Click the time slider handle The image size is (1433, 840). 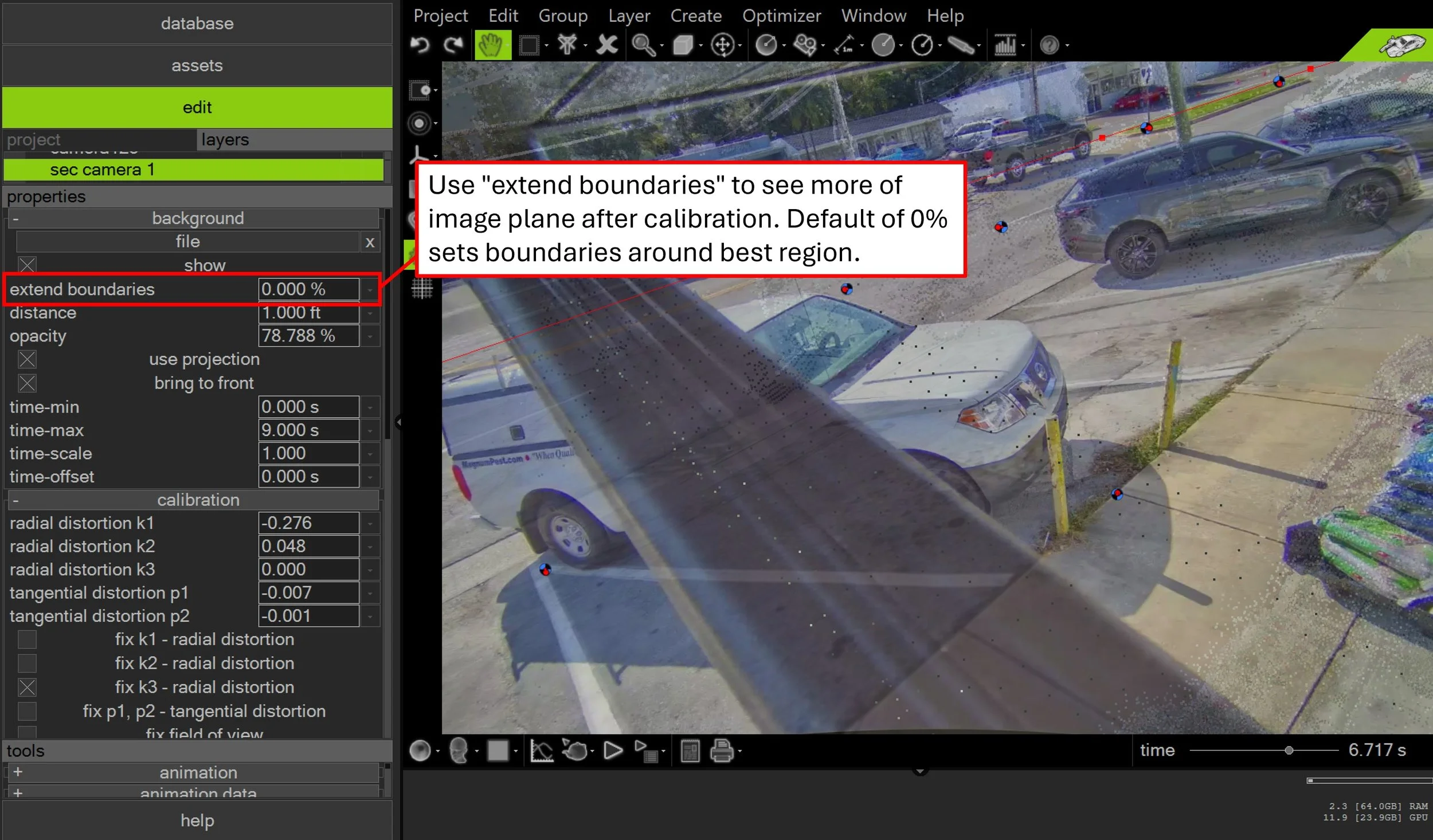point(1289,751)
